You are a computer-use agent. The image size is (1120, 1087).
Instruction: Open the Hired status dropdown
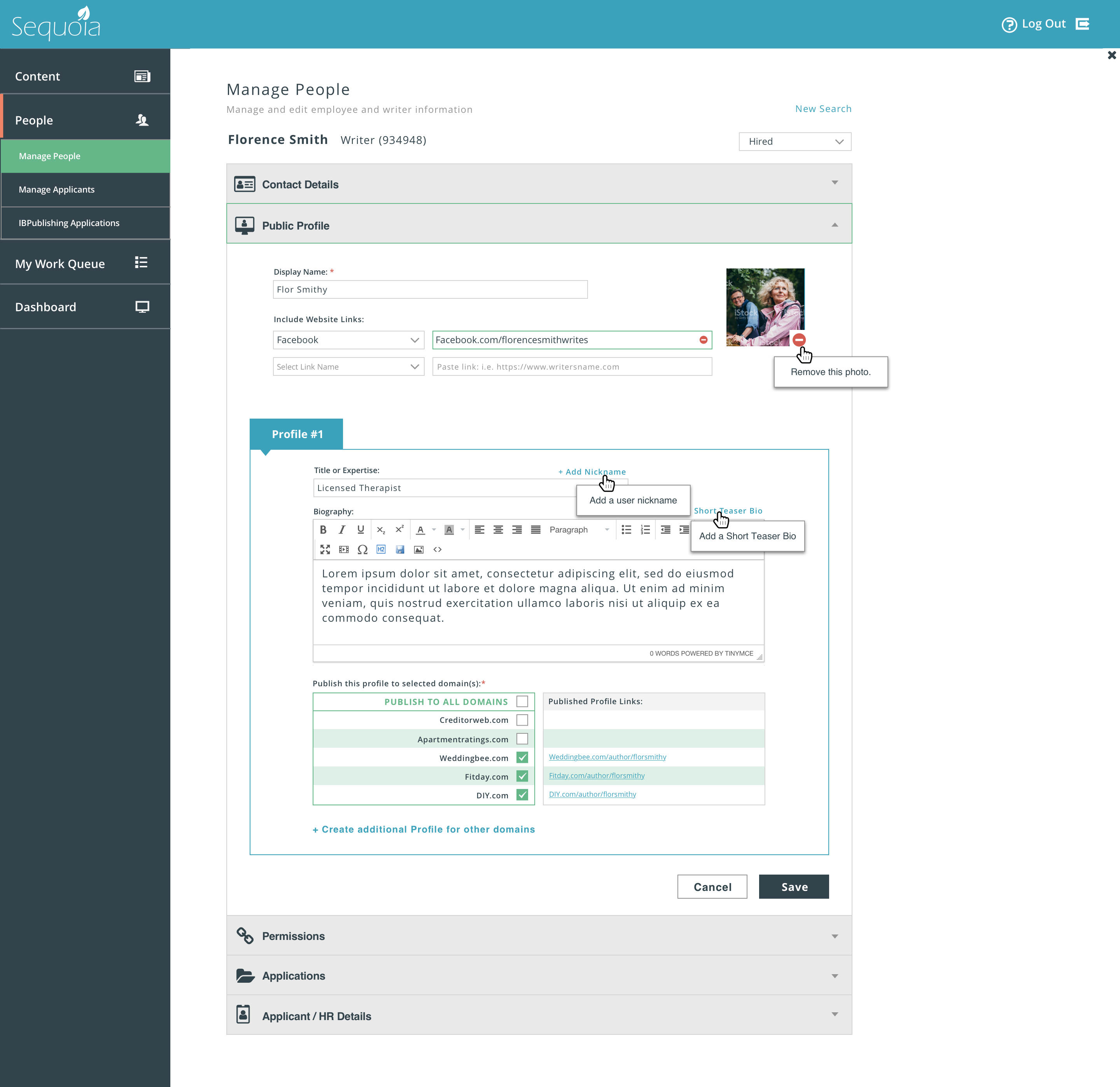pyautogui.click(x=794, y=141)
